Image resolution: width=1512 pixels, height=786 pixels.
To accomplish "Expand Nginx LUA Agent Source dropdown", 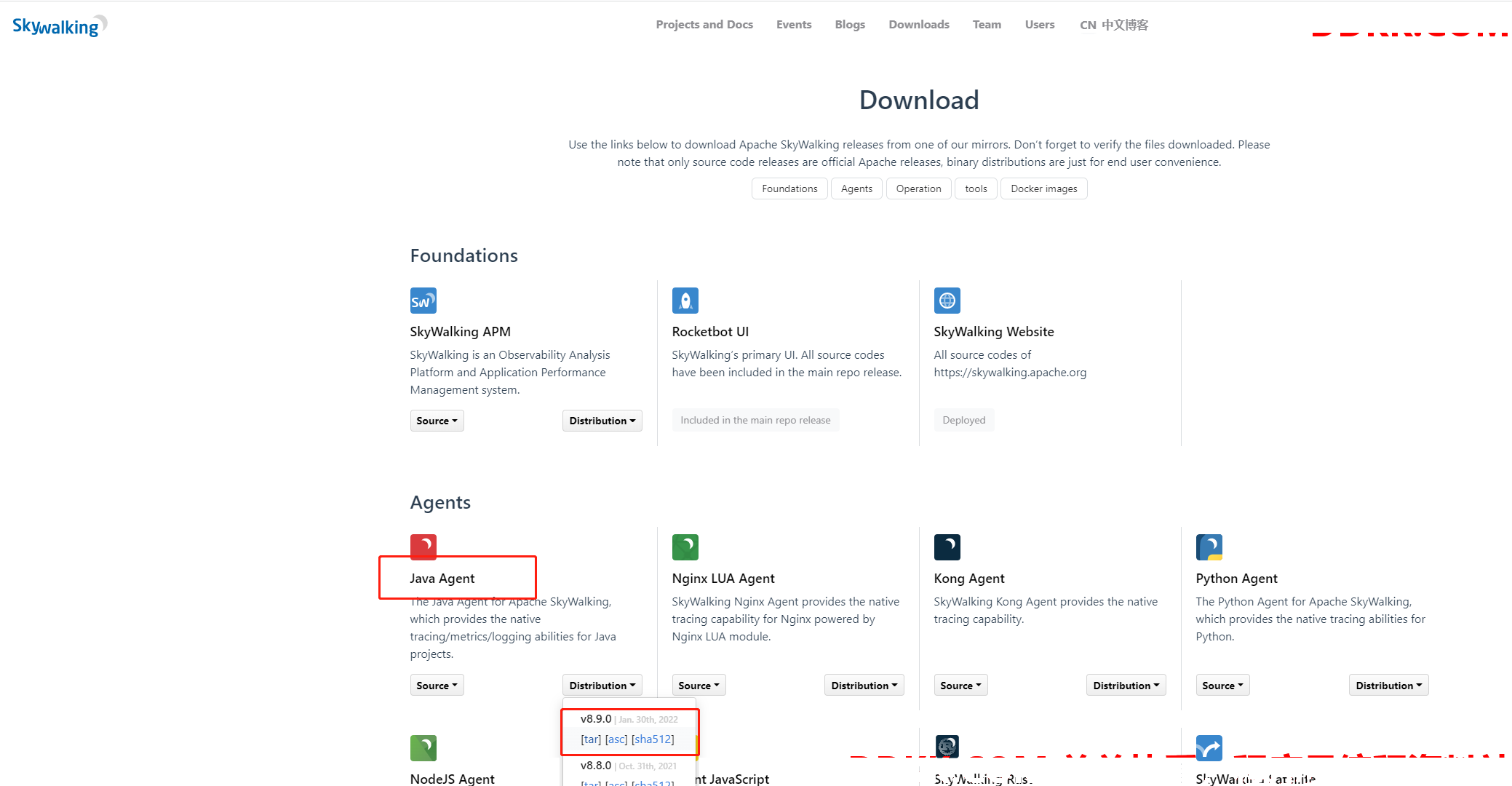I will (x=699, y=686).
